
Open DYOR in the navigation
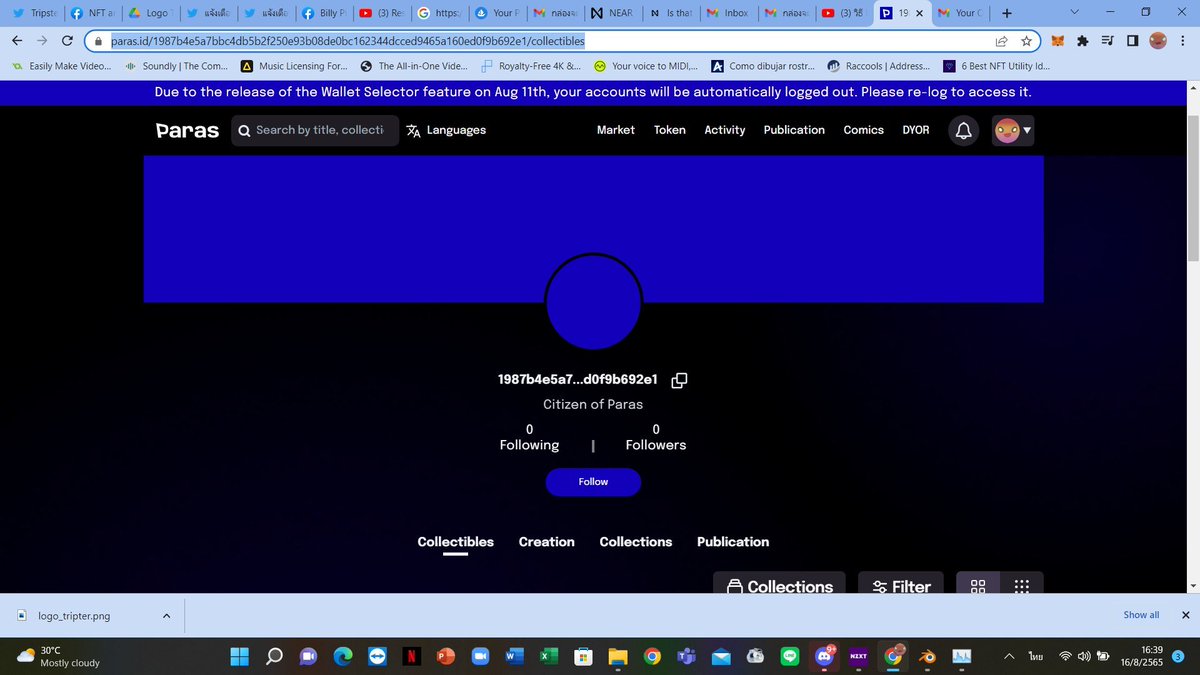(916, 130)
